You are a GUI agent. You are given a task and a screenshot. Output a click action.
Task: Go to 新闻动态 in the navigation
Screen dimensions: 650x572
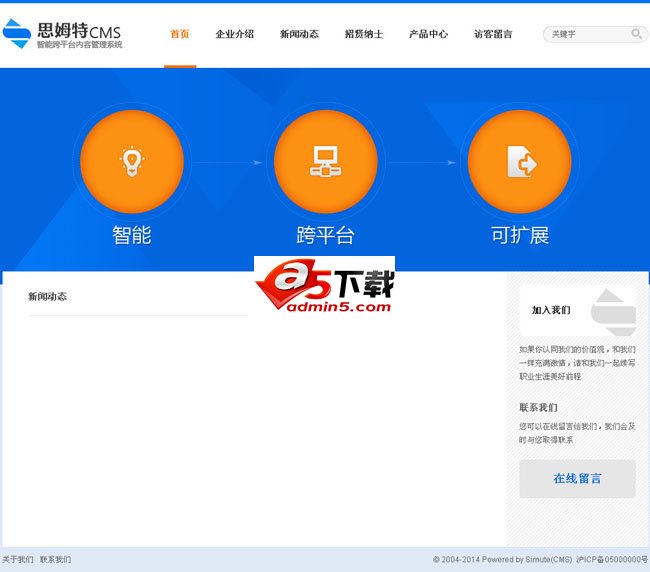299,34
